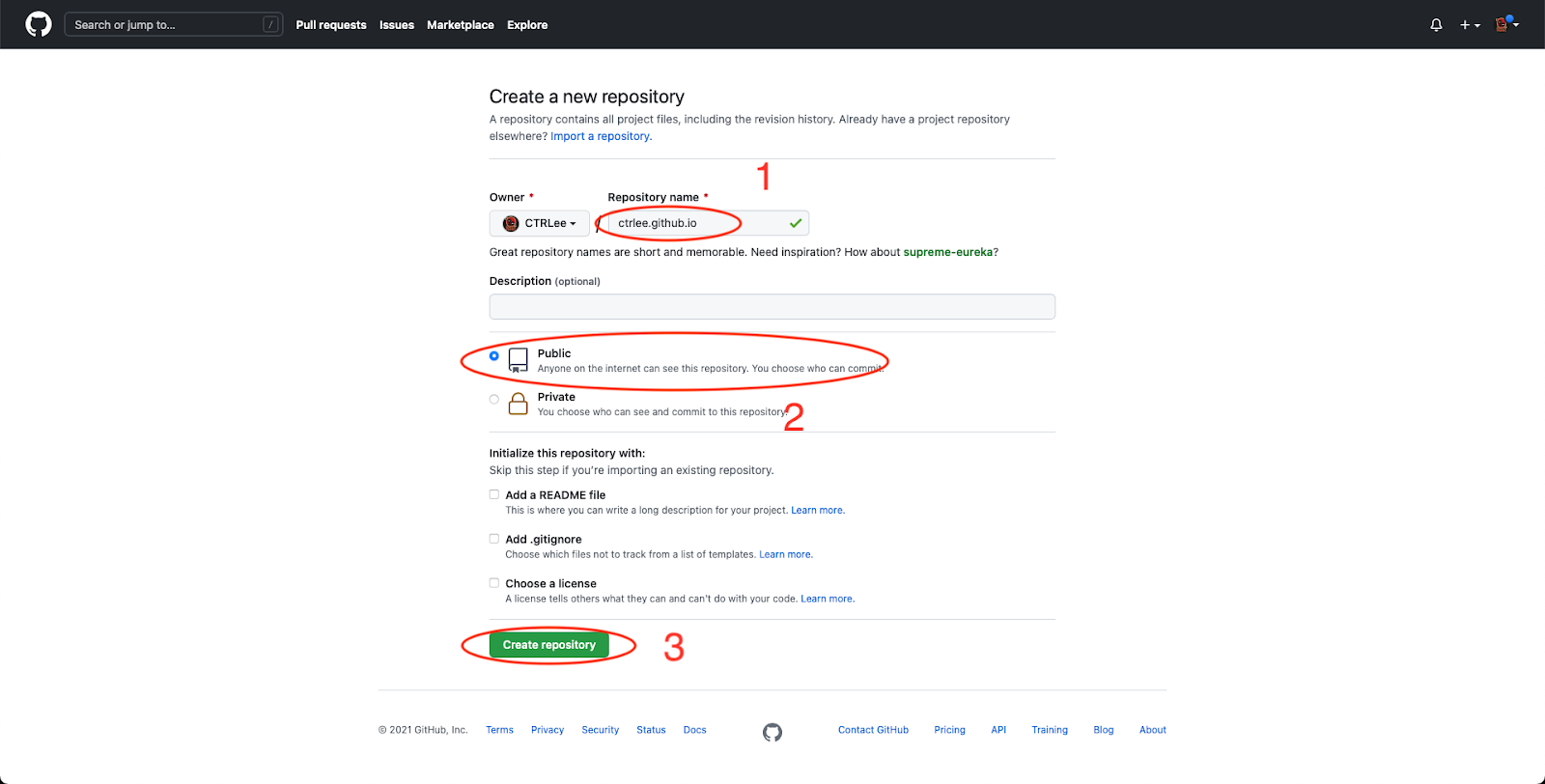Open the notifications bell

click(x=1436, y=25)
